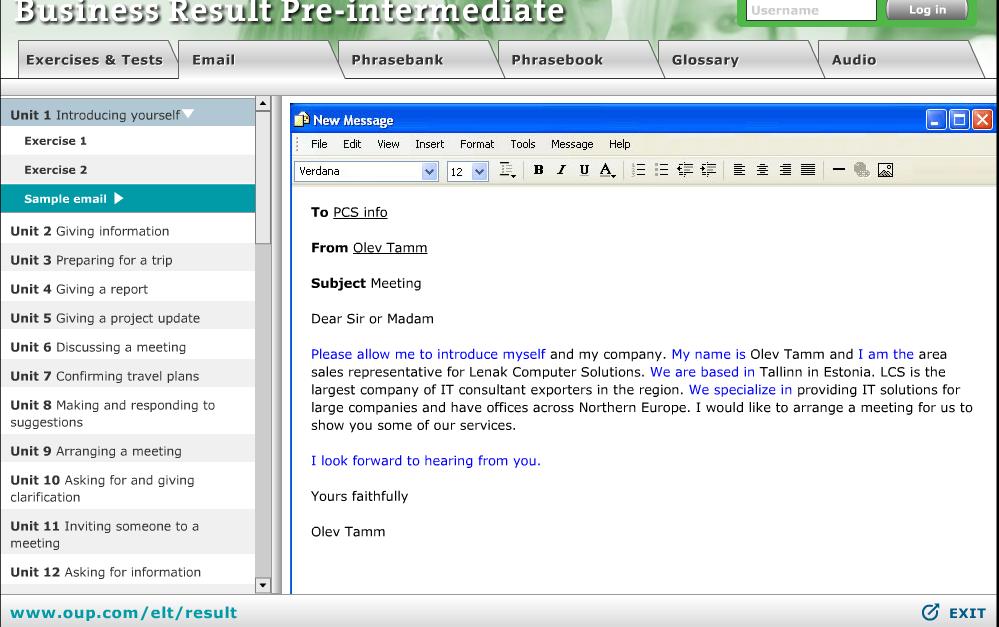Expand Unit 5 Giving a project update
Image resolution: width=999 pixels, height=627 pixels.
[x=128, y=318]
